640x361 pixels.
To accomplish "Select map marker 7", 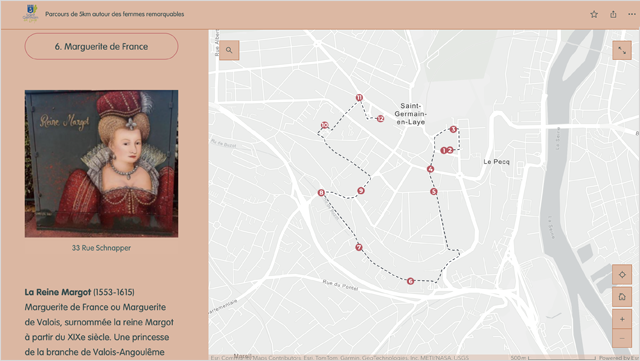I will [x=359, y=247].
